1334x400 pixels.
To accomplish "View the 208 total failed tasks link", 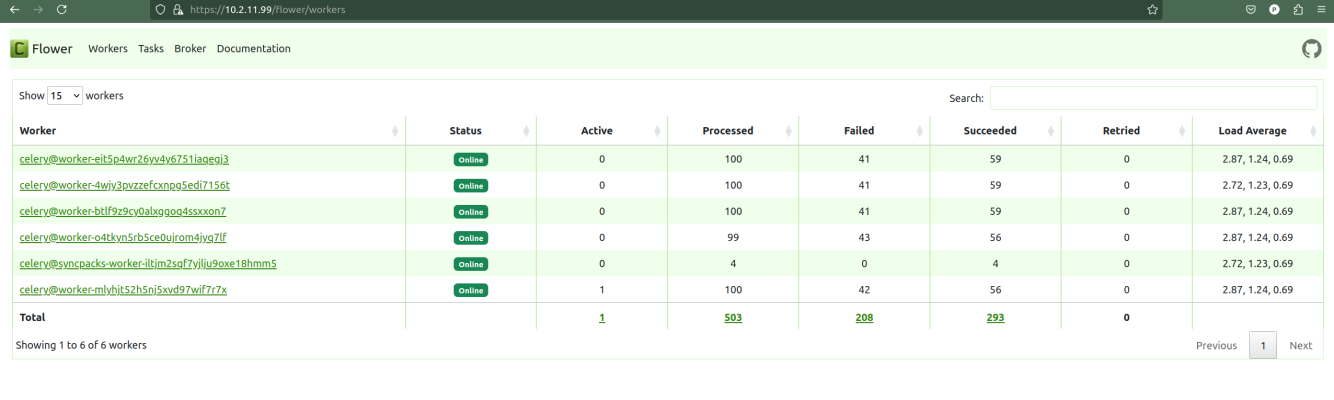I will [863, 318].
